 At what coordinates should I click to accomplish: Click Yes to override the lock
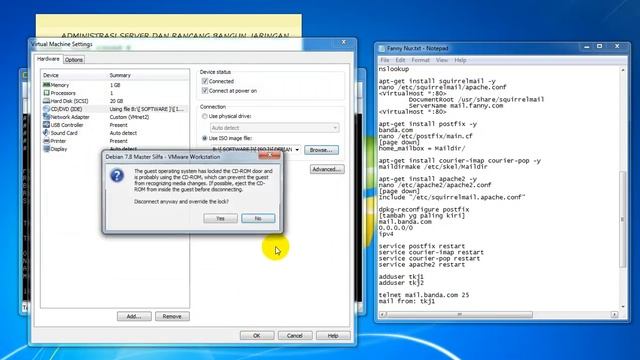(x=220, y=218)
